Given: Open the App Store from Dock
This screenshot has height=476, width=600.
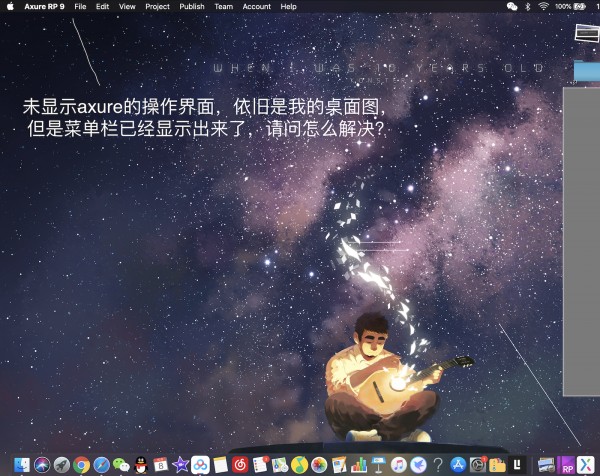Looking at the screenshot, I should 458,465.
